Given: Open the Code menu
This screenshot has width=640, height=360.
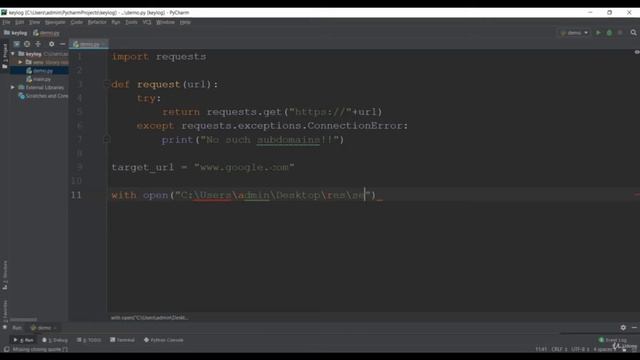Looking at the screenshot, I should 77,22.
